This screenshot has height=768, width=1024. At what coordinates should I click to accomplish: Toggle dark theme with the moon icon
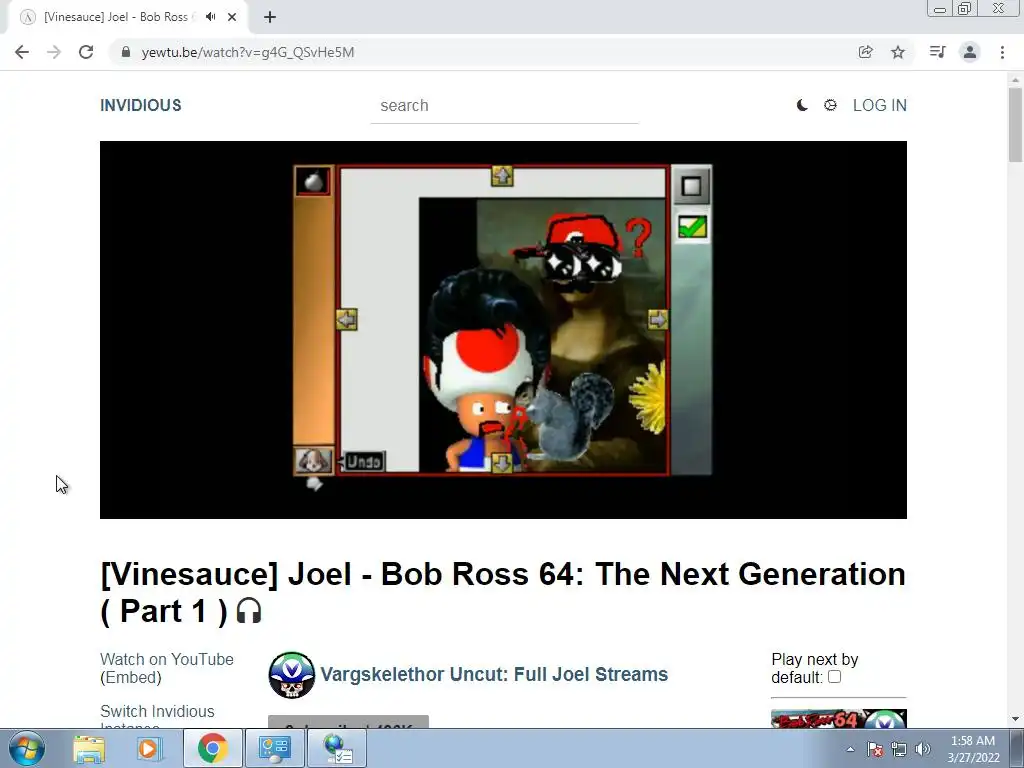tap(802, 105)
